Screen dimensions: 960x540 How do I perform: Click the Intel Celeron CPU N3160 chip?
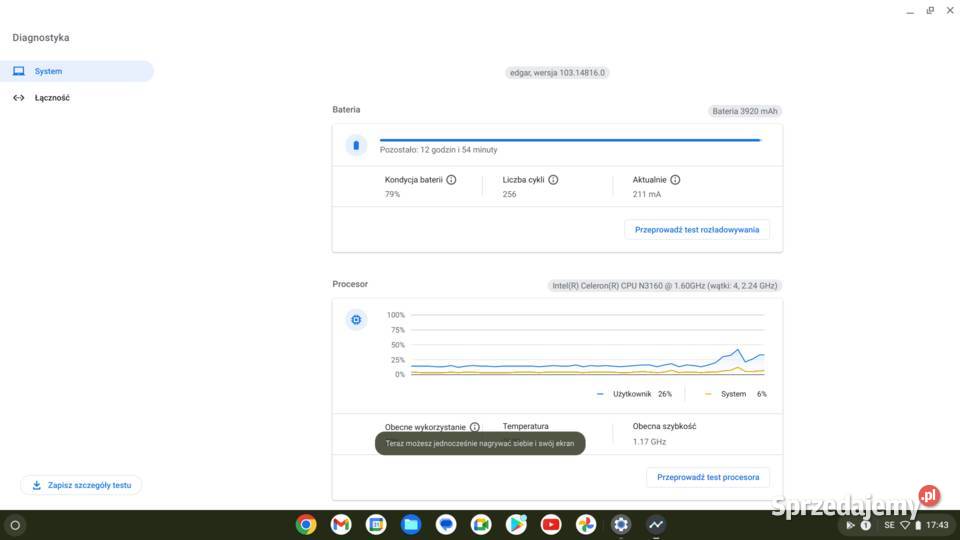(x=664, y=285)
